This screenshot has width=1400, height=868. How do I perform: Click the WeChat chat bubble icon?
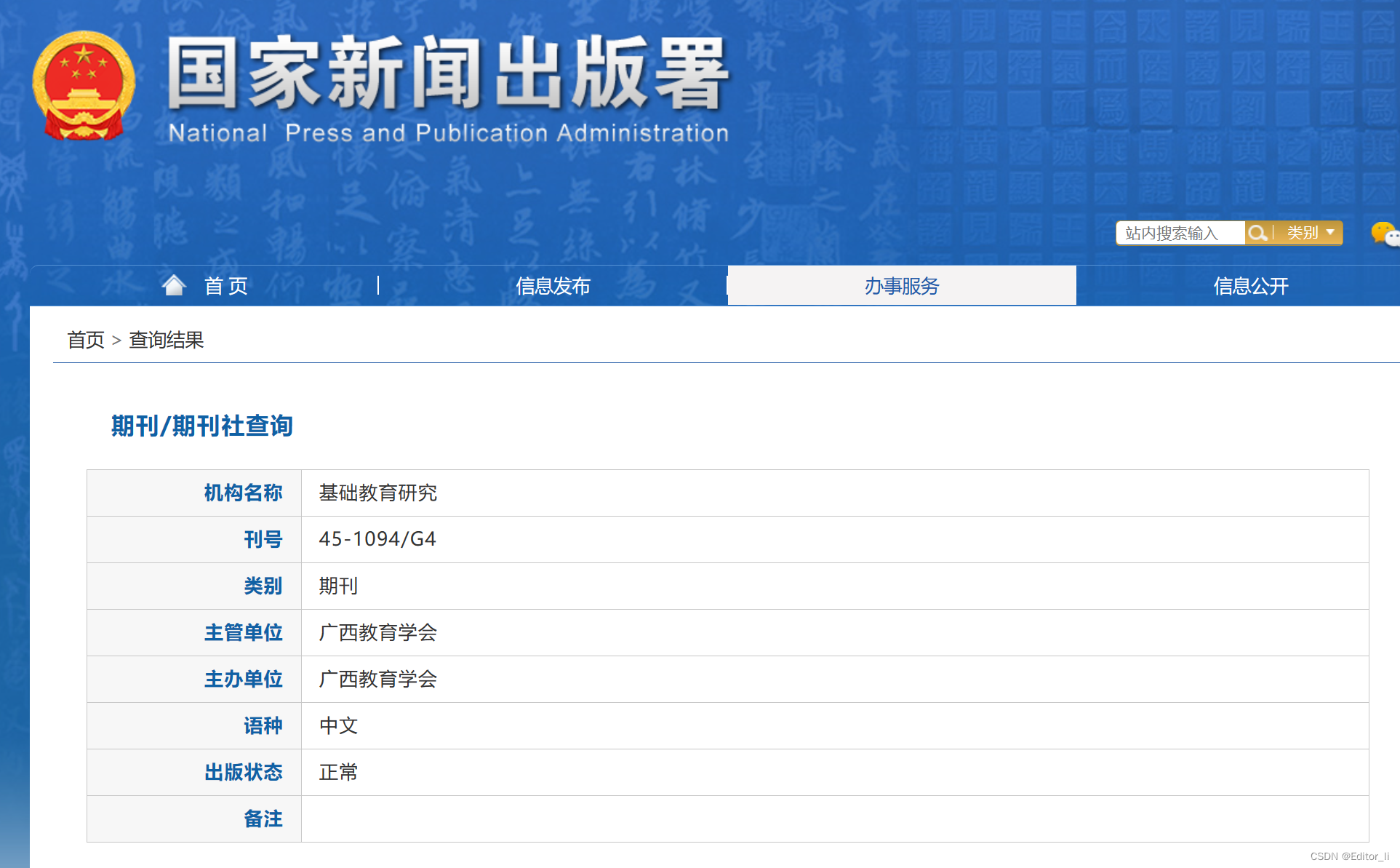click(1383, 234)
